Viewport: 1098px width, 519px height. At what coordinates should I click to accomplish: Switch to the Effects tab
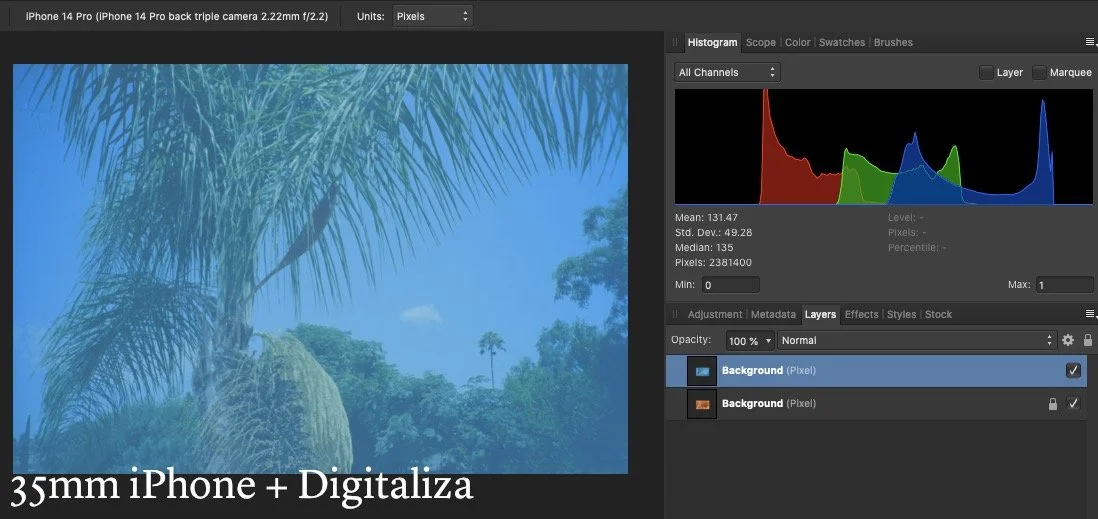tap(861, 314)
